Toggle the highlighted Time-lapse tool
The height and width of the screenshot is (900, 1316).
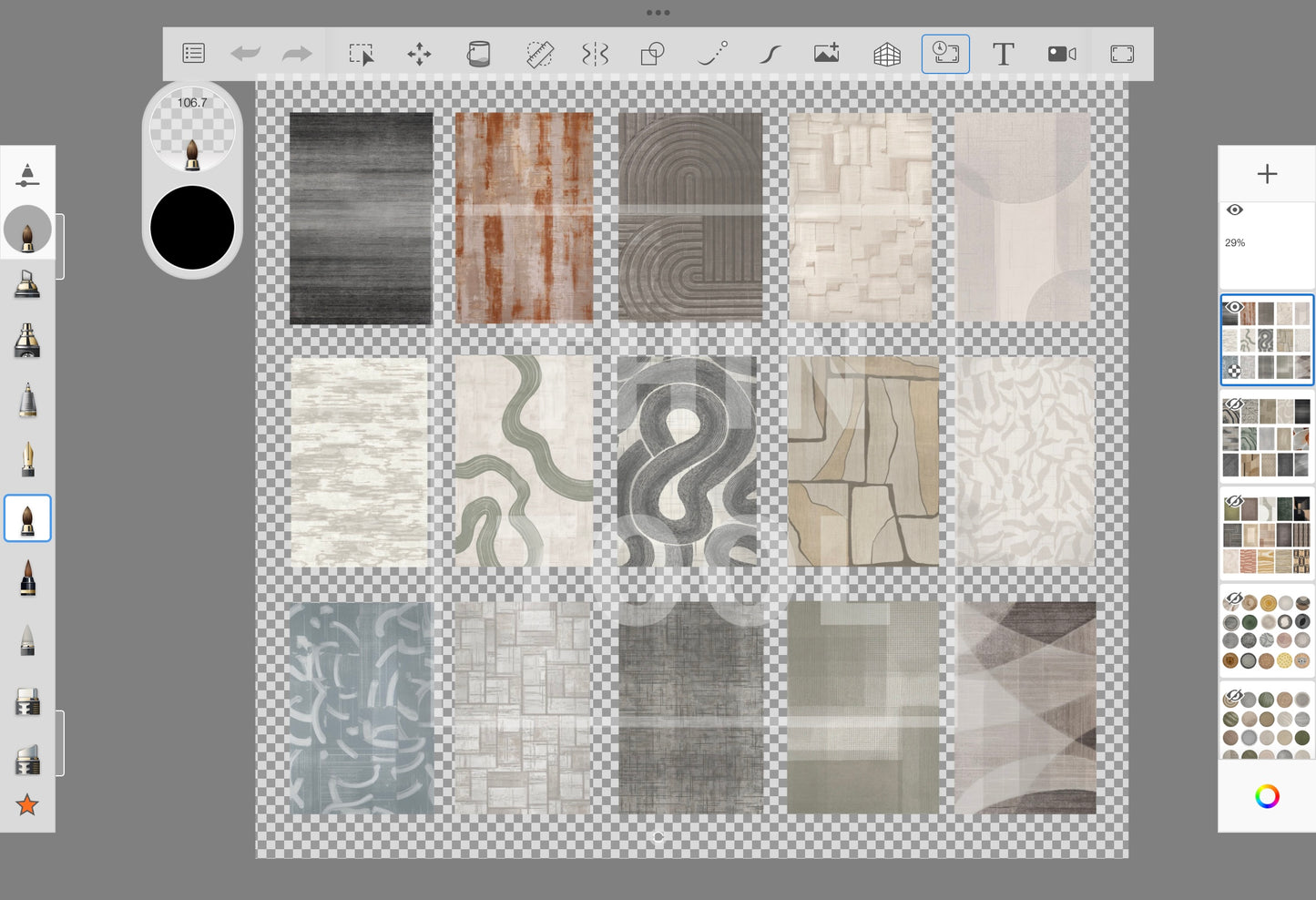pyautogui.click(x=945, y=54)
